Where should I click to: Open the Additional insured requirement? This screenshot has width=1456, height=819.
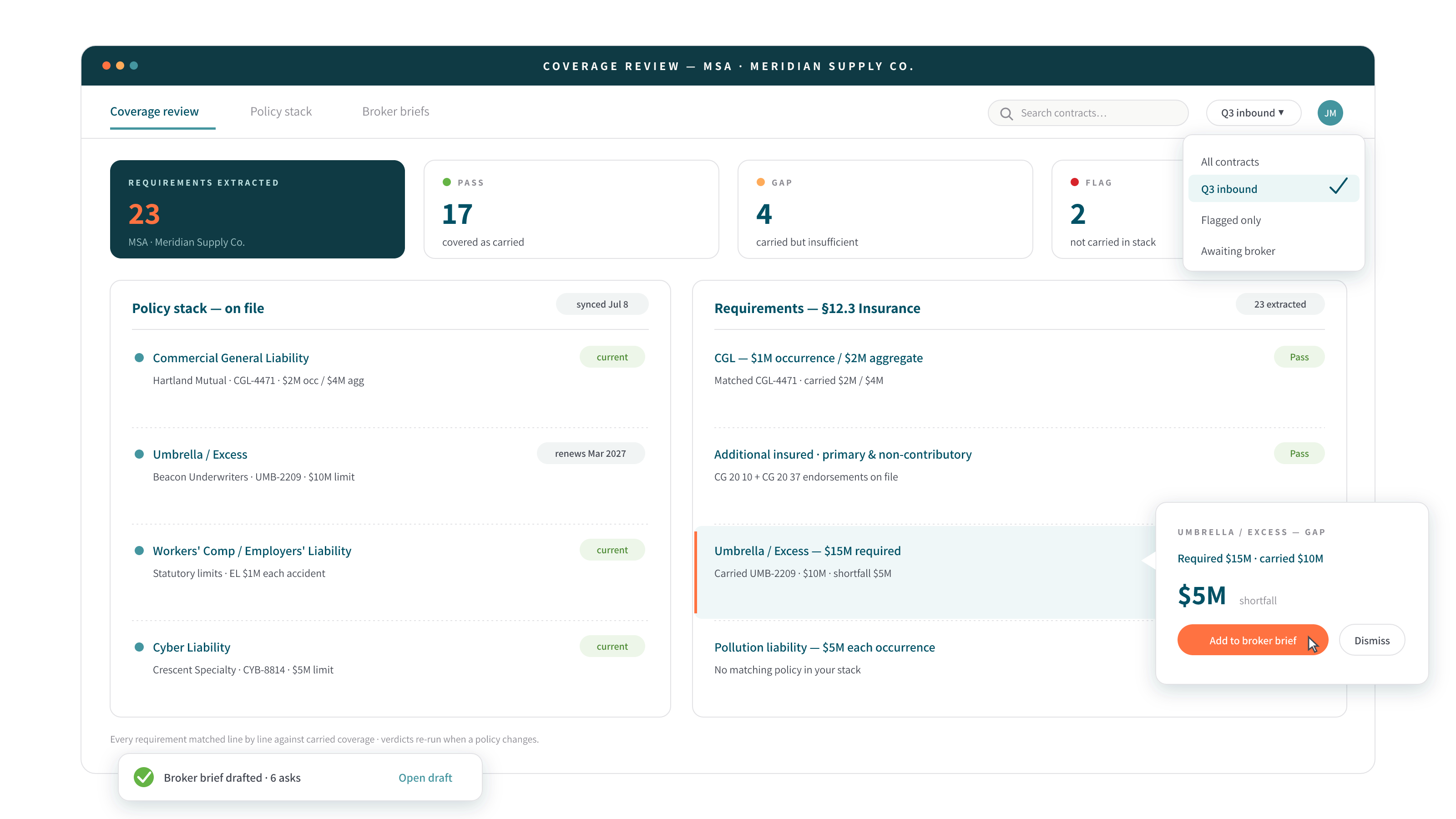tap(843, 455)
